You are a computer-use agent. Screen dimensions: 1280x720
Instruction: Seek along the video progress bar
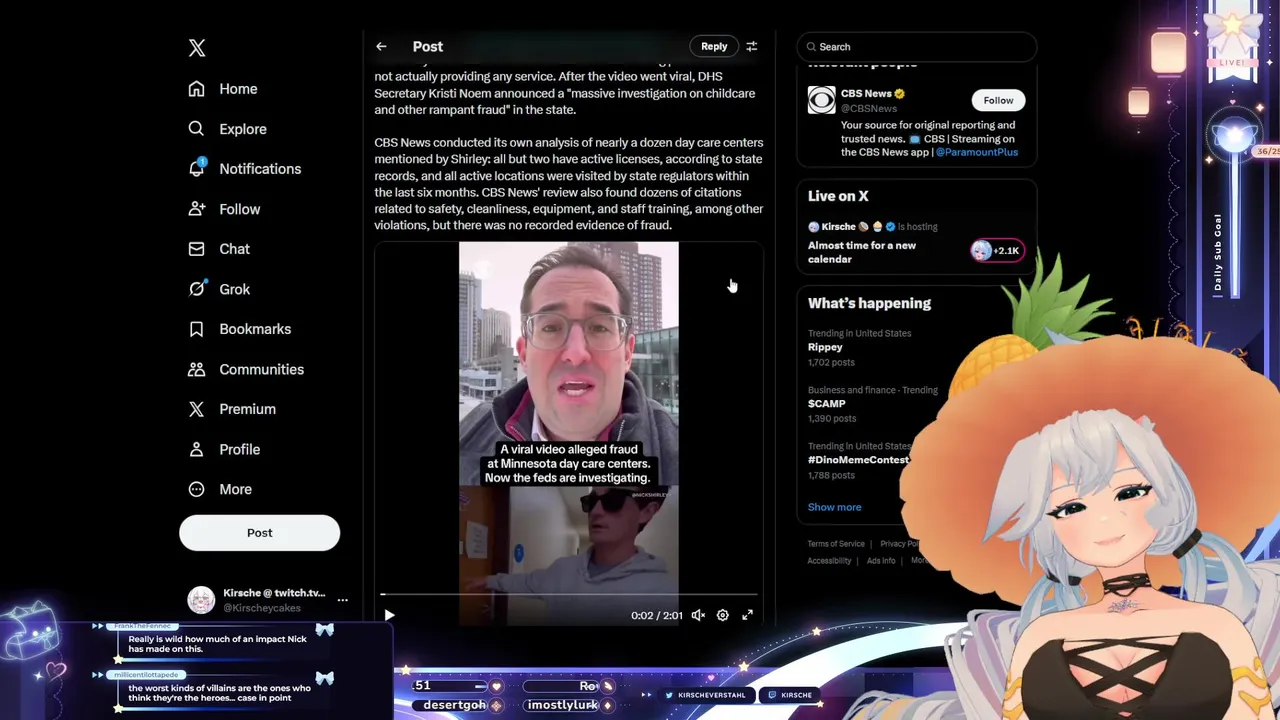(x=568, y=594)
